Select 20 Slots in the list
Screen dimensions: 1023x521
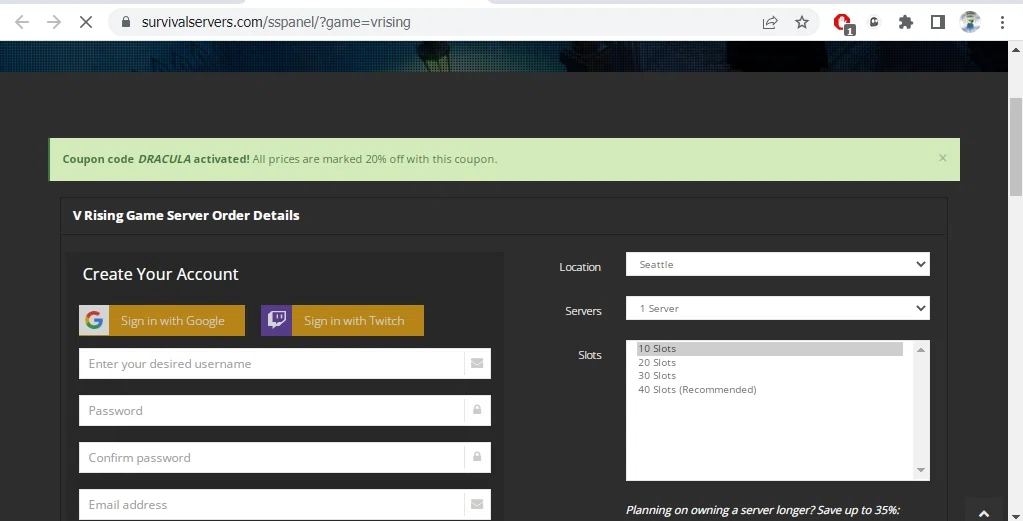770,363
